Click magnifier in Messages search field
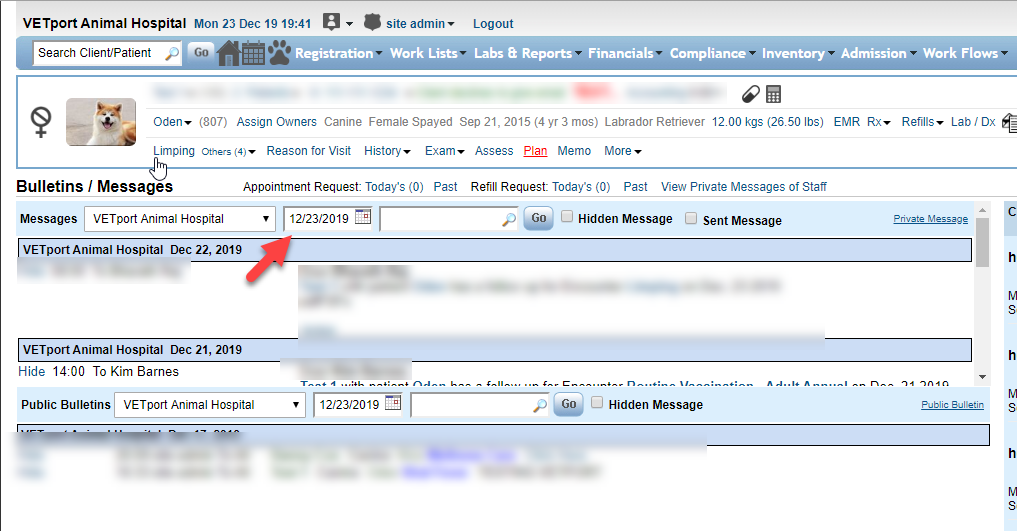 (x=508, y=219)
